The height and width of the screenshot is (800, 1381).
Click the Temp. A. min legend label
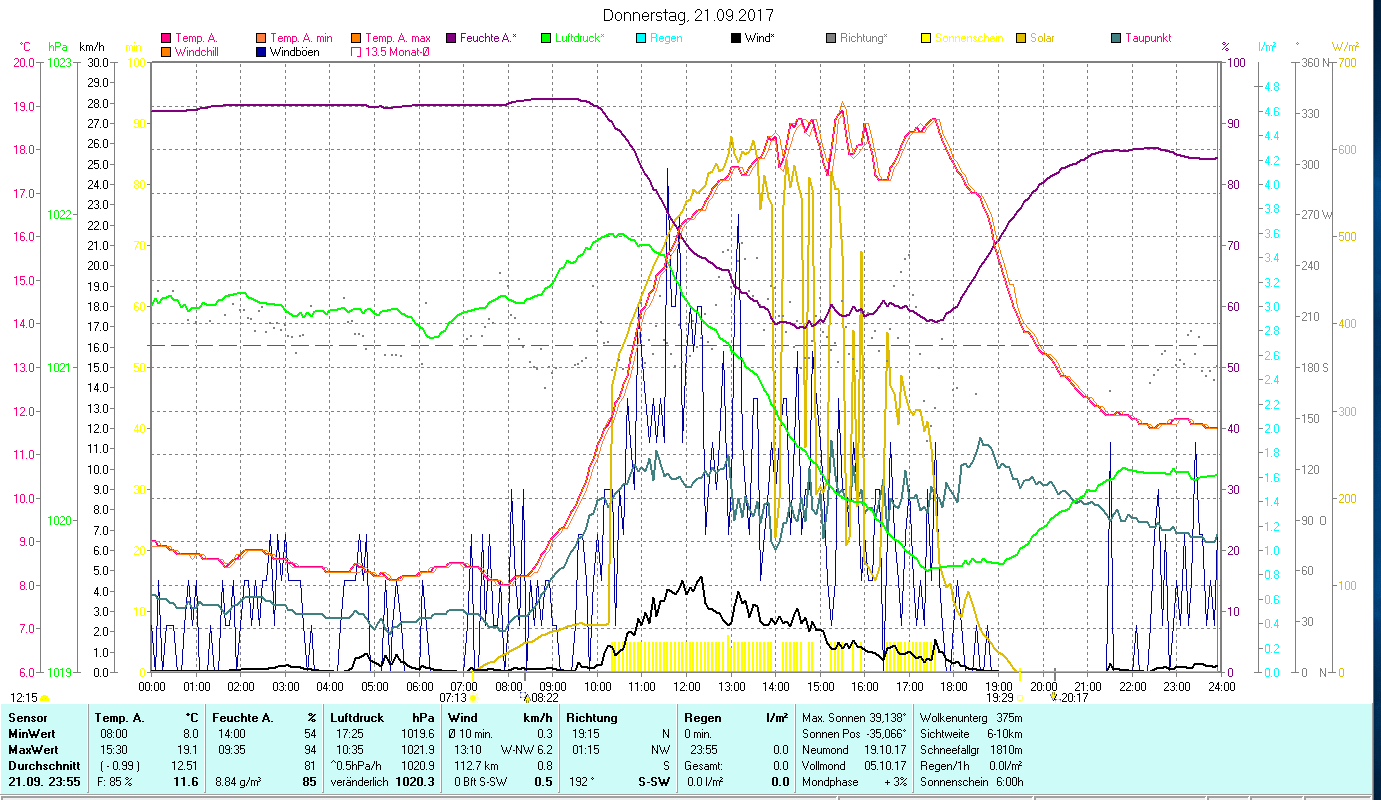[x=301, y=38]
